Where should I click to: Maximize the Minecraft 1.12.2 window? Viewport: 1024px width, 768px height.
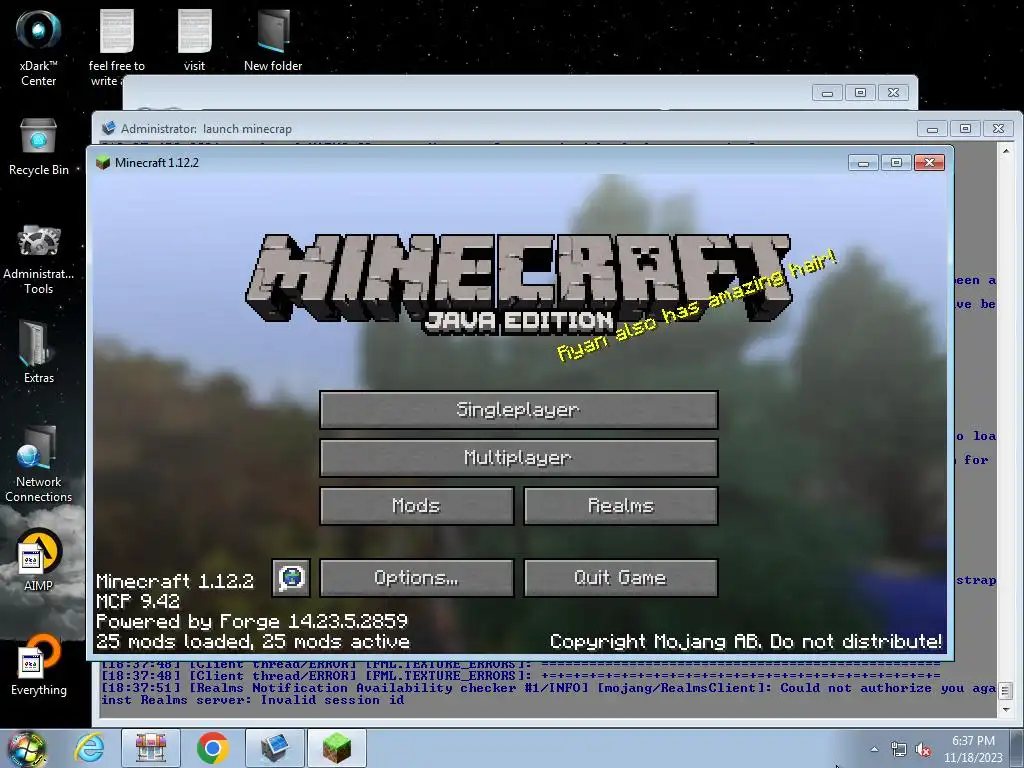click(x=896, y=163)
